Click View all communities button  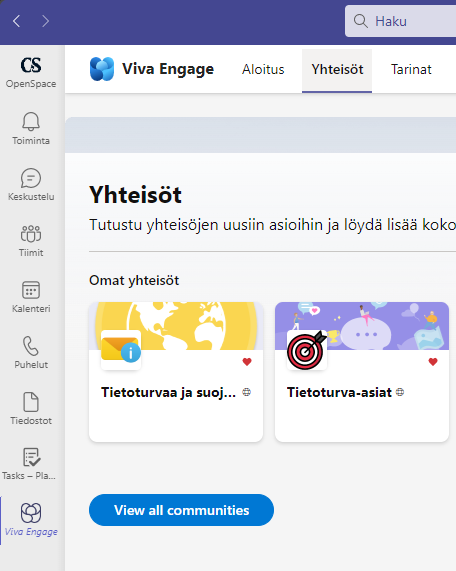(x=181, y=510)
